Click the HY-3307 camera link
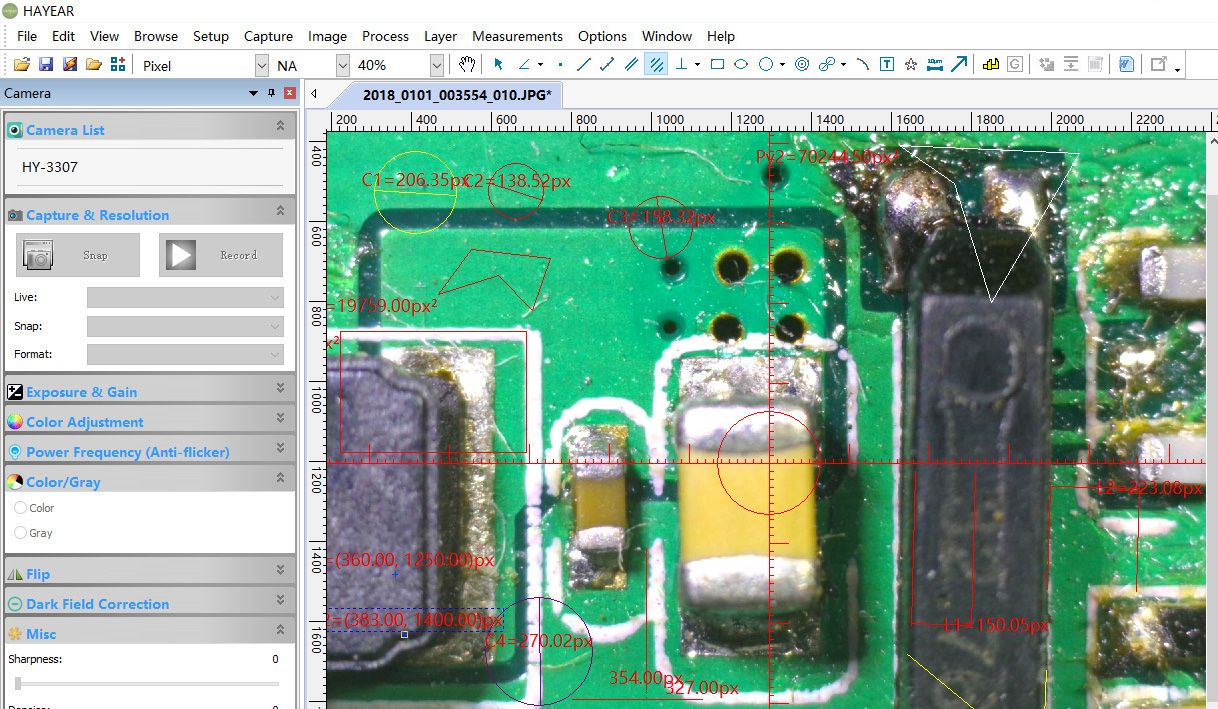 (x=50, y=167)
